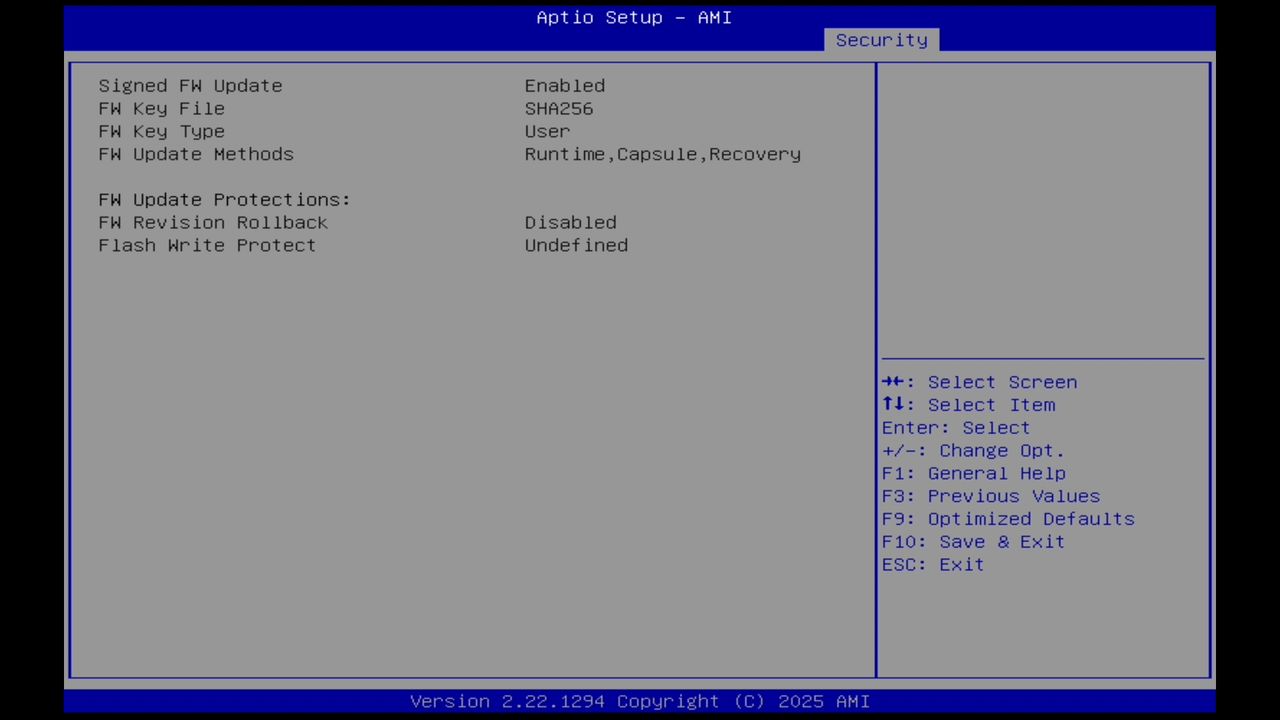Select the Signed FW Update setting
The height and width of the screenshot is (720, 1280).
(190, 86)
